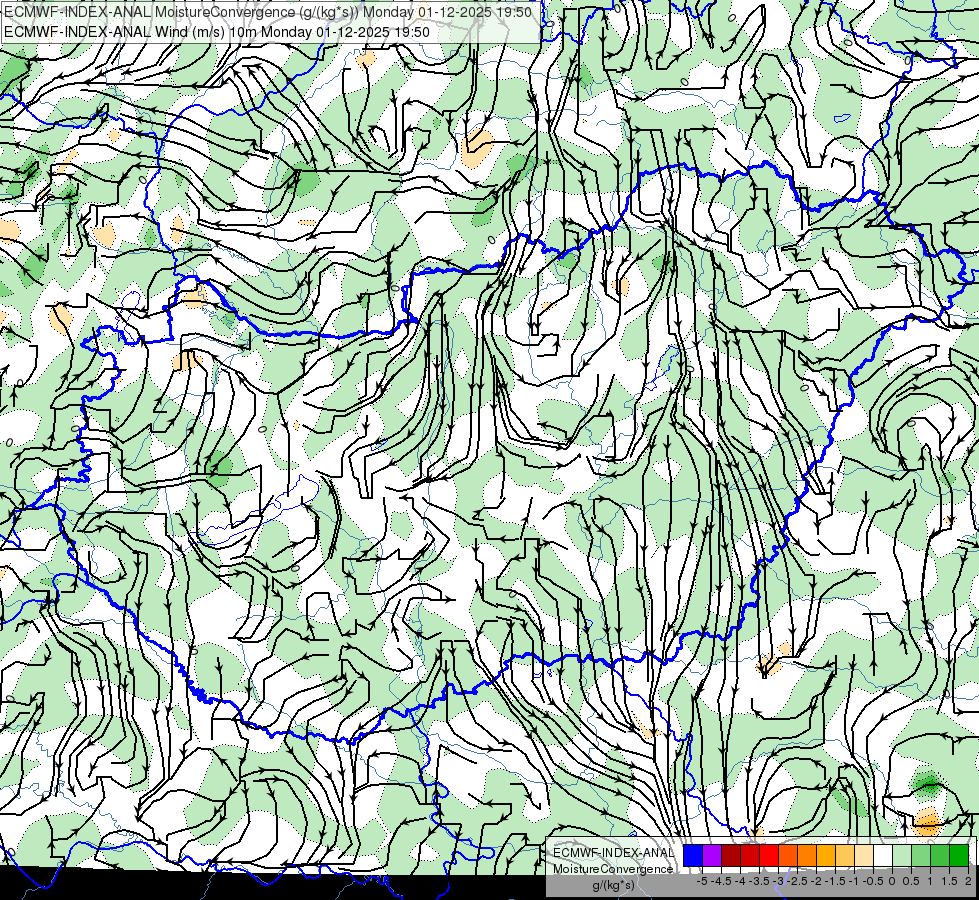Image resolution: width=979 pixels, height=900 pixels.
Task: Click the '-3' legend tick label
Action: tap(779, 881)
